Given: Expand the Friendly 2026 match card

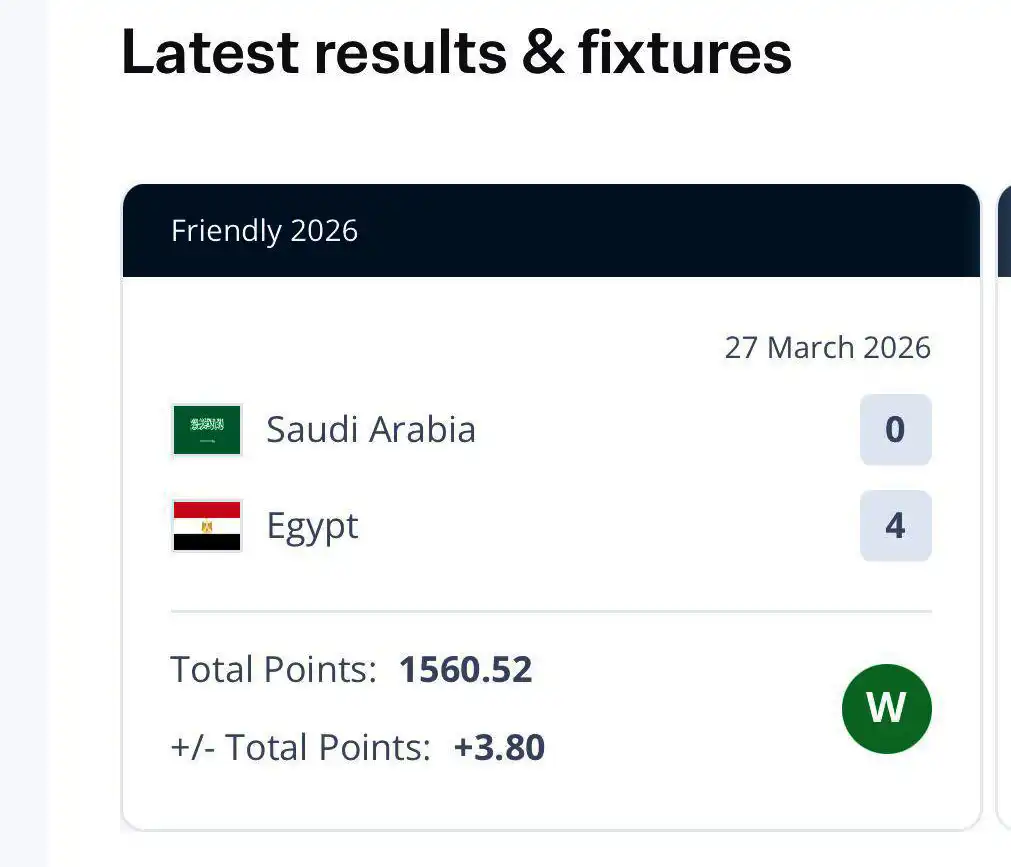Looking at the screenshot, I should (550, 500).
